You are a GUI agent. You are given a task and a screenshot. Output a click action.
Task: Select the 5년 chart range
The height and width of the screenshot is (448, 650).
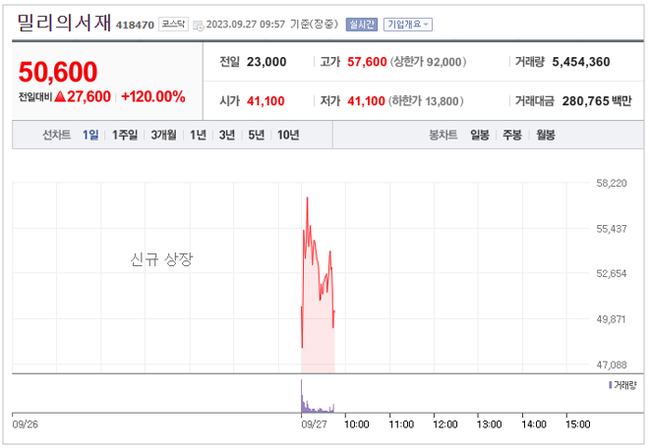(256, 135)
